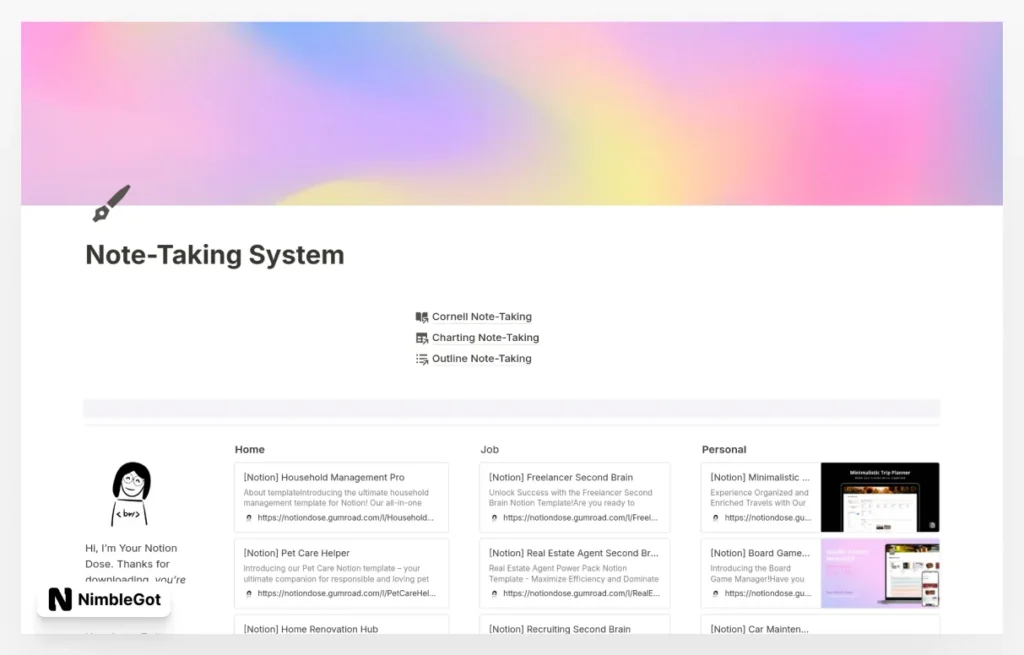Click the book icon beside Cornell Note-Taking

(421, 316)
